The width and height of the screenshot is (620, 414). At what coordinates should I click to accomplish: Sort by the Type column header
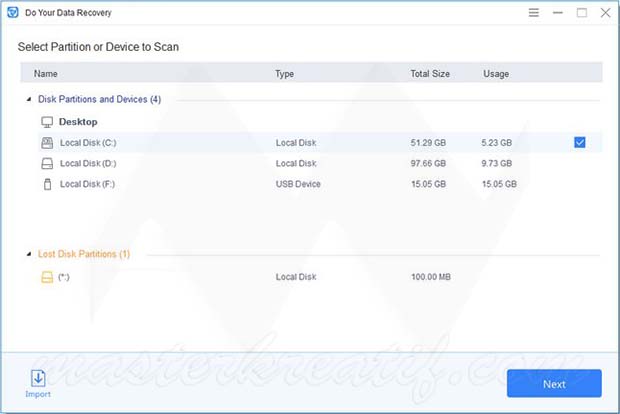(285, 73)
